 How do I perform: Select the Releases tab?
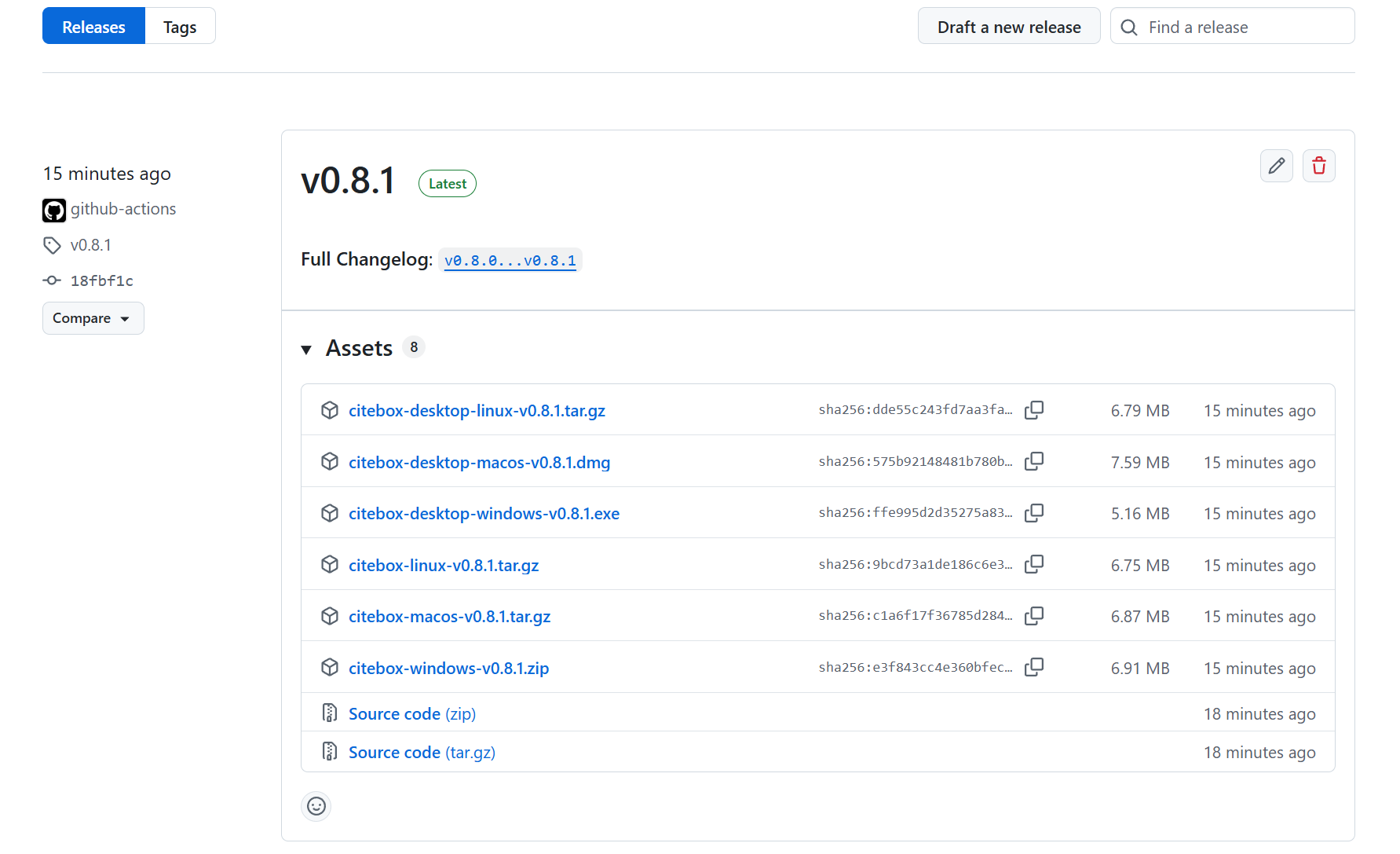pyautogui.click(x=93, y=27)
